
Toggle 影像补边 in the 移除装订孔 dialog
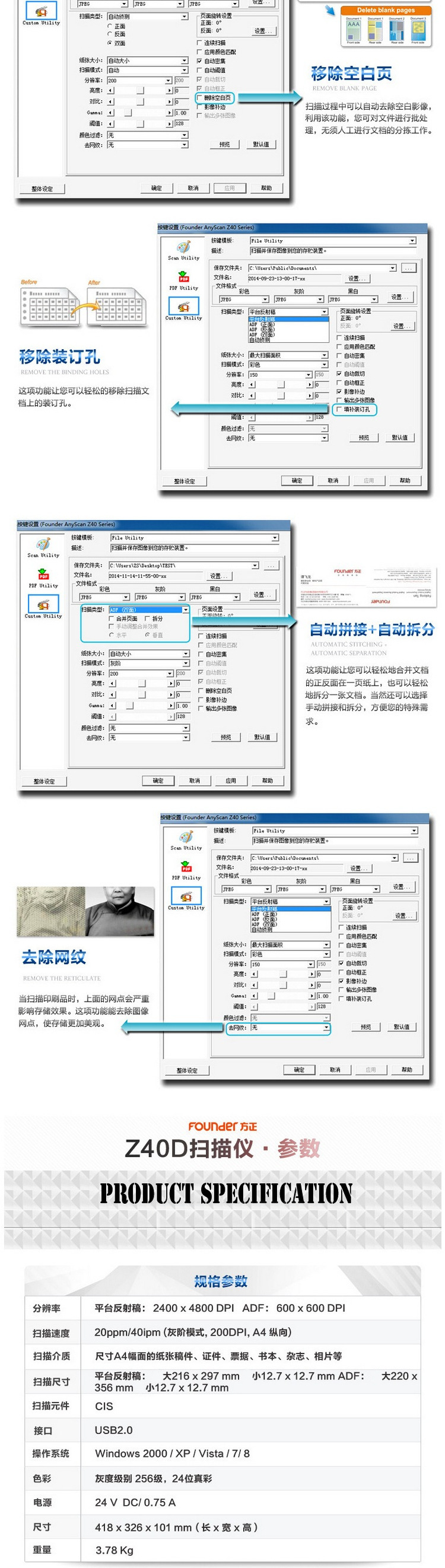click(x=340, y=392)
